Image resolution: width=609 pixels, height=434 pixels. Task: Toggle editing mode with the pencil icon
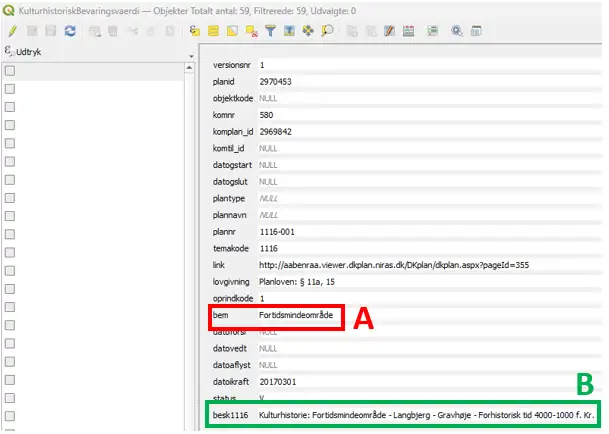click(x=12, y=31)
